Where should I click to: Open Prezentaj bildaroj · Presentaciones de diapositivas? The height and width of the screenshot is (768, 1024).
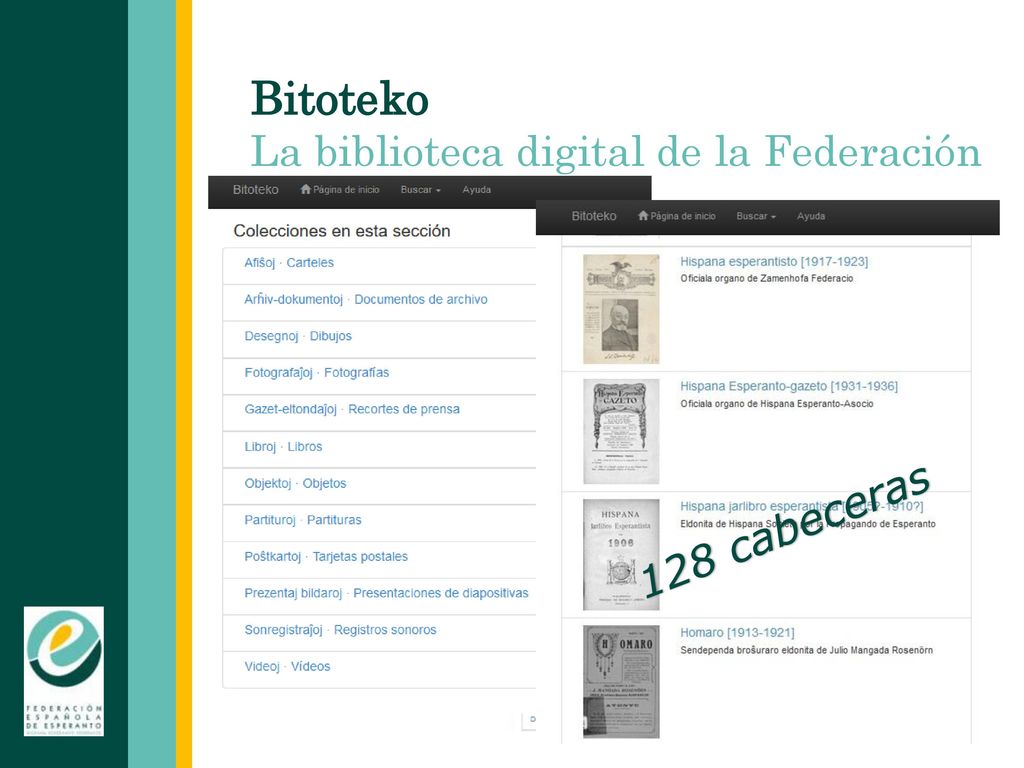[x=387, y=593]
